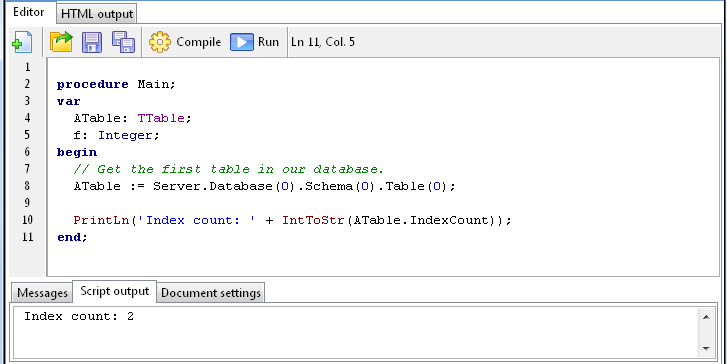Click 'procedure Main;' on line 2
This screenshot has height=364, width=727.
tap(116, 84)
